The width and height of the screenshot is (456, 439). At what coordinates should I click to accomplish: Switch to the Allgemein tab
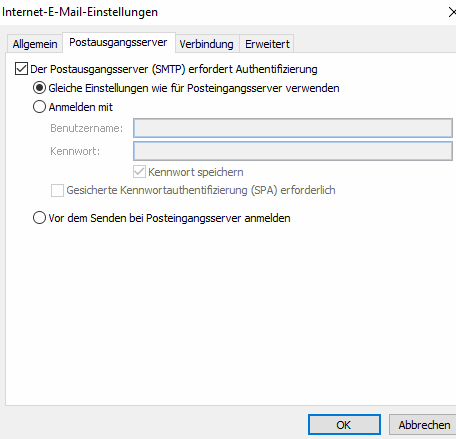coord(35,44)
